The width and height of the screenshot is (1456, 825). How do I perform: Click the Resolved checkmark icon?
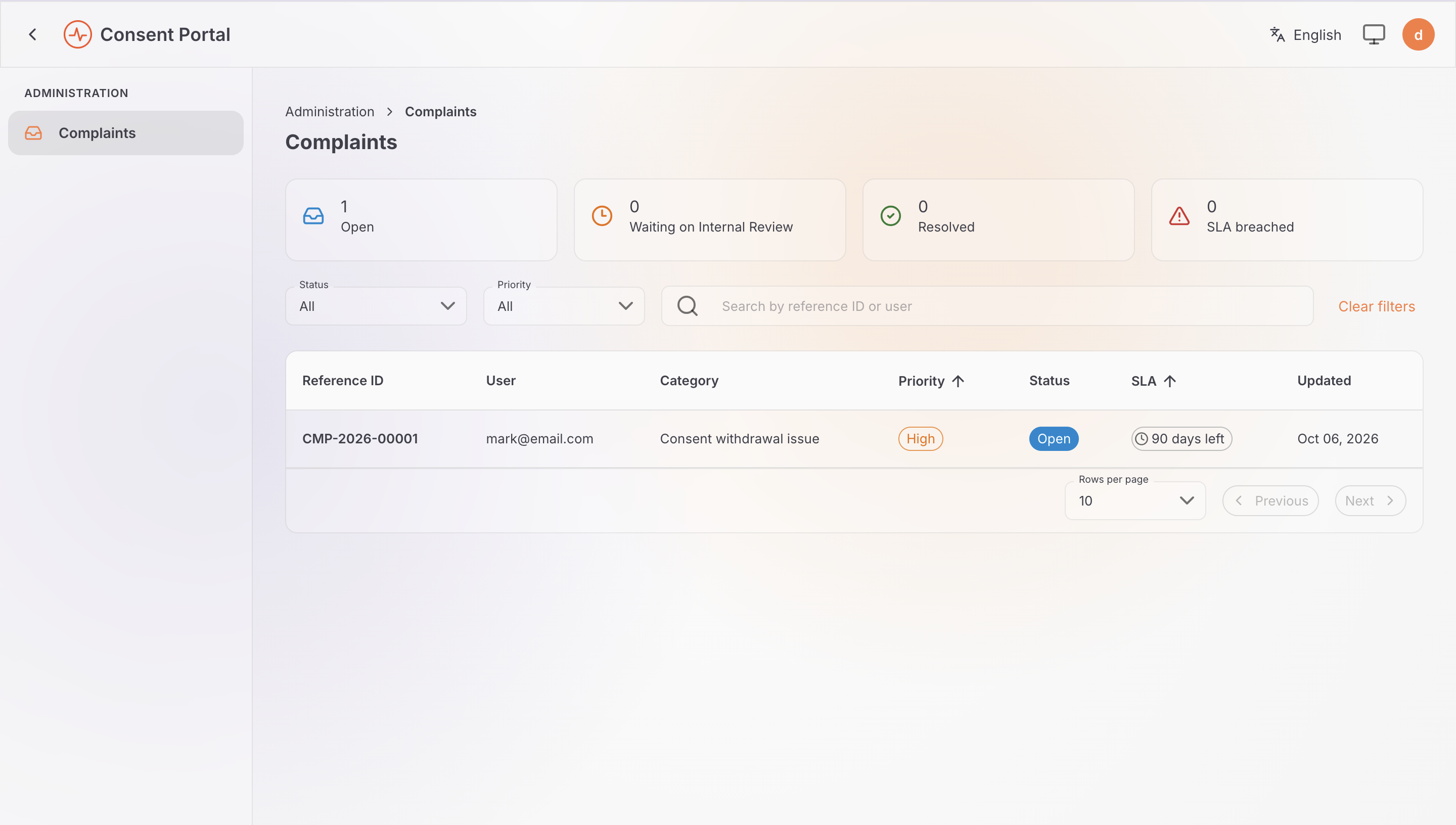point(891,216)
